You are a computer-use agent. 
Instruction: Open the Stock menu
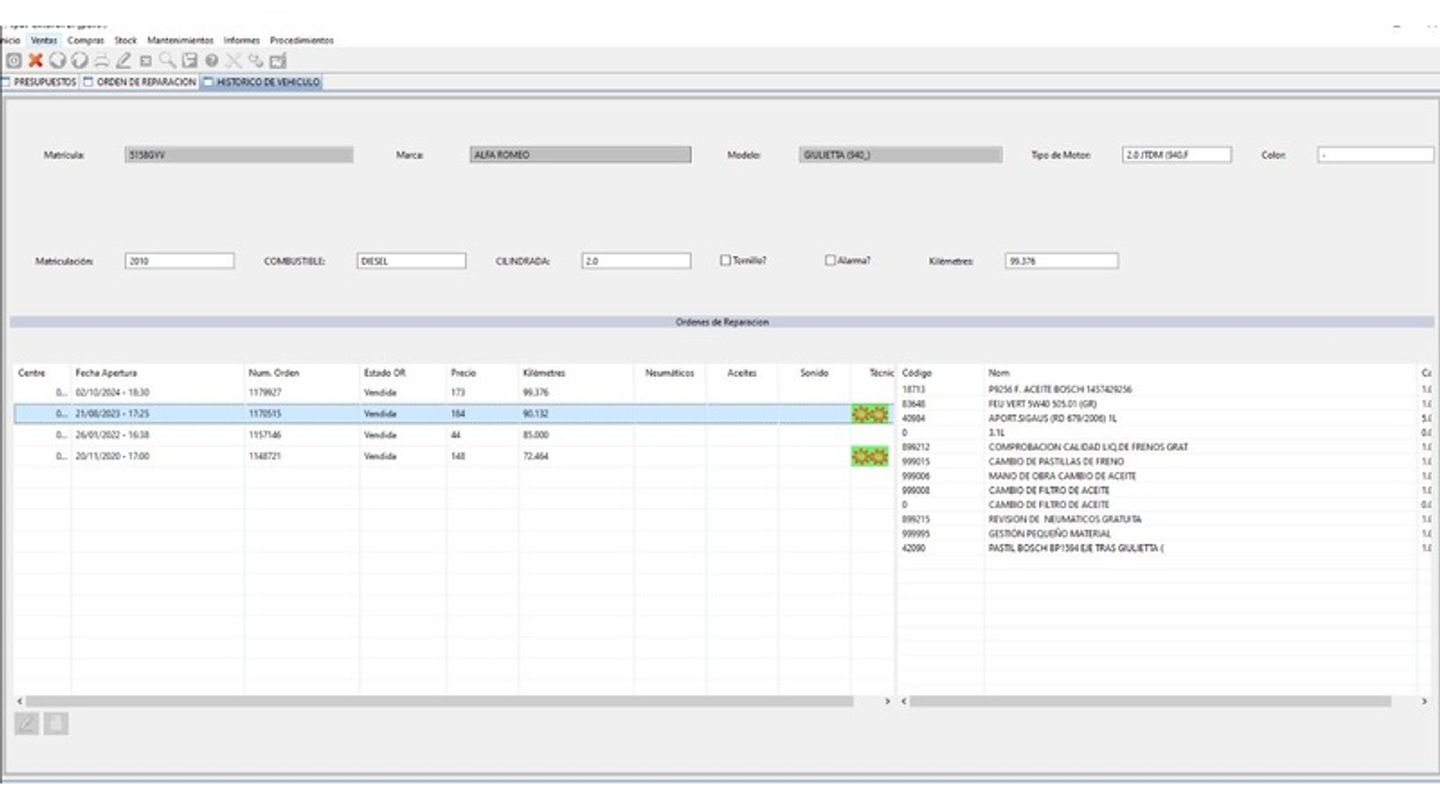(126, 40)
